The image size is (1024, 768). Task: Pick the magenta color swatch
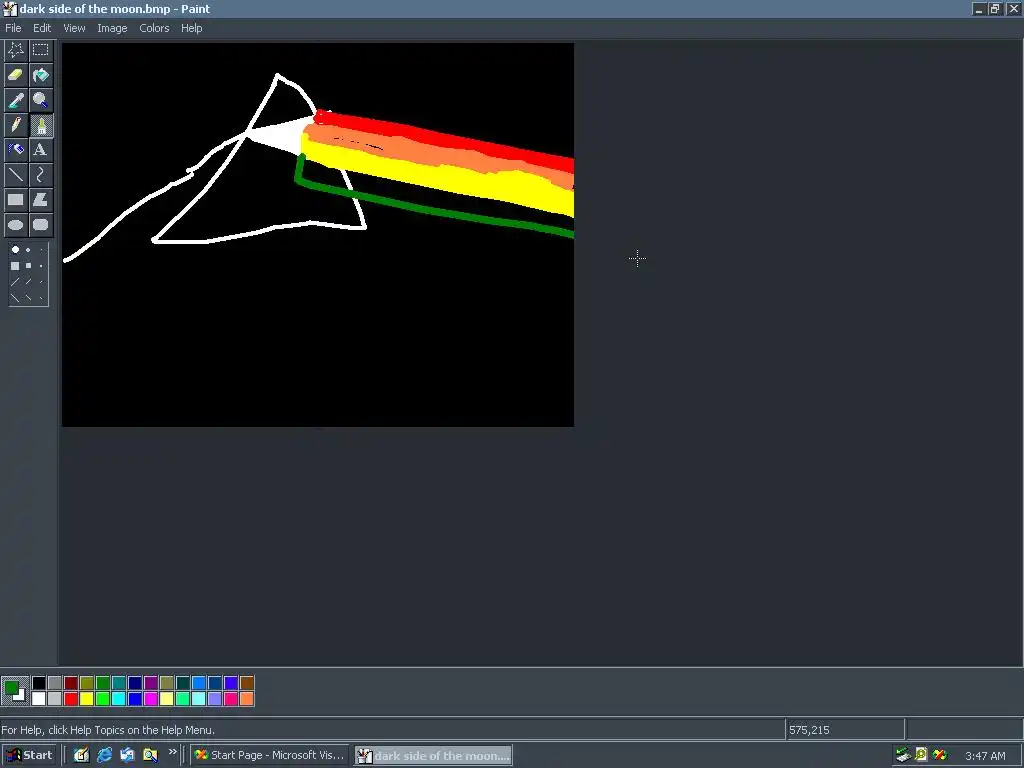151,699
